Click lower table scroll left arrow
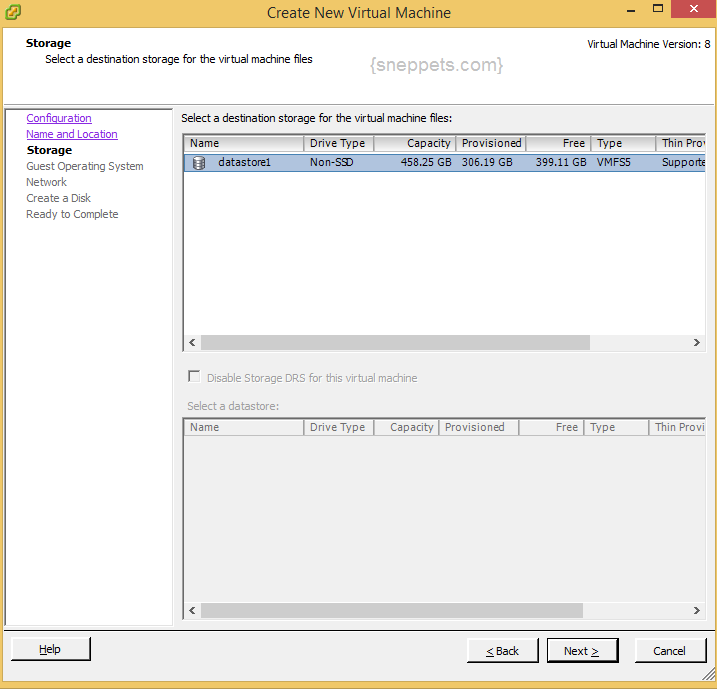This screenshot has height=689, width=717. click(193, 610)
